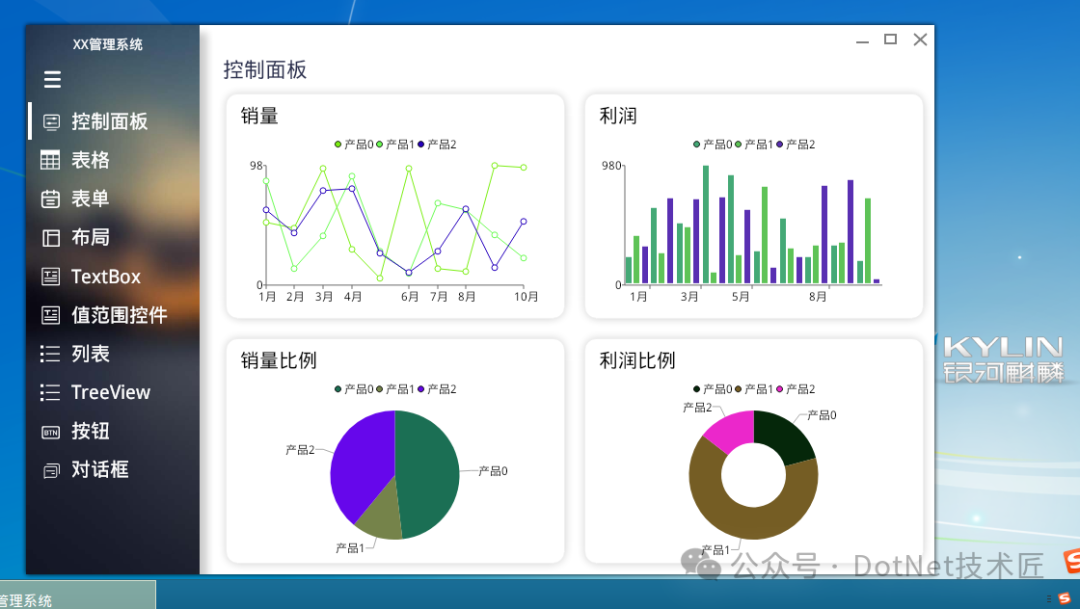Image resolution: width=1080 pixels, height=609 pixels.
Task: Maximize the management system window
Action: click(890, 40)
